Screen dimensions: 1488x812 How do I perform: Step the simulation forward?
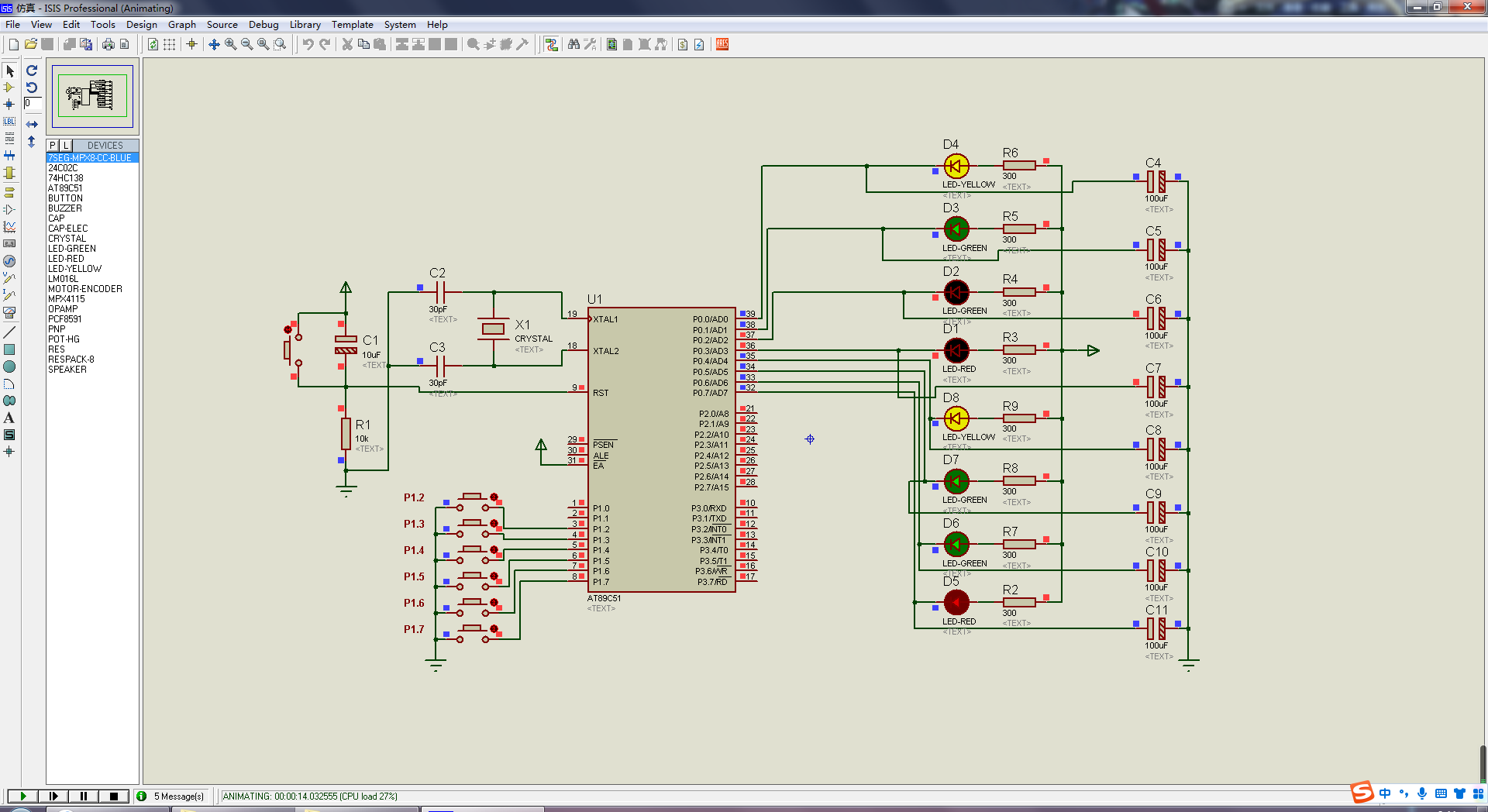click(x=53, y=796)
